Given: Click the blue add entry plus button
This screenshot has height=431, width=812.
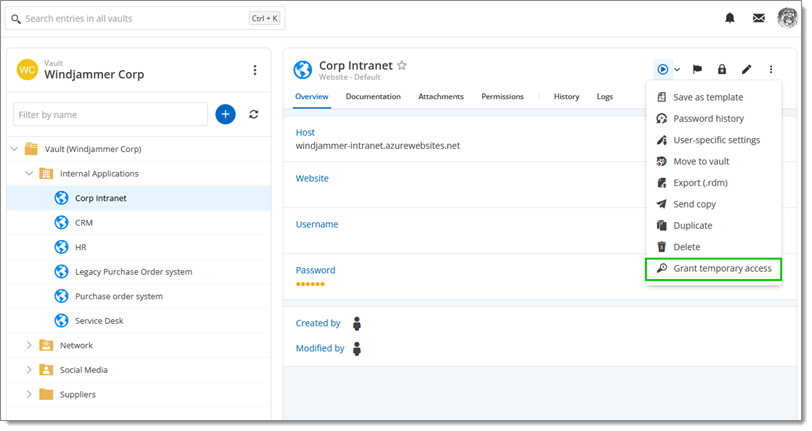Looking at the screenshot, I should [x=225, y=114].
